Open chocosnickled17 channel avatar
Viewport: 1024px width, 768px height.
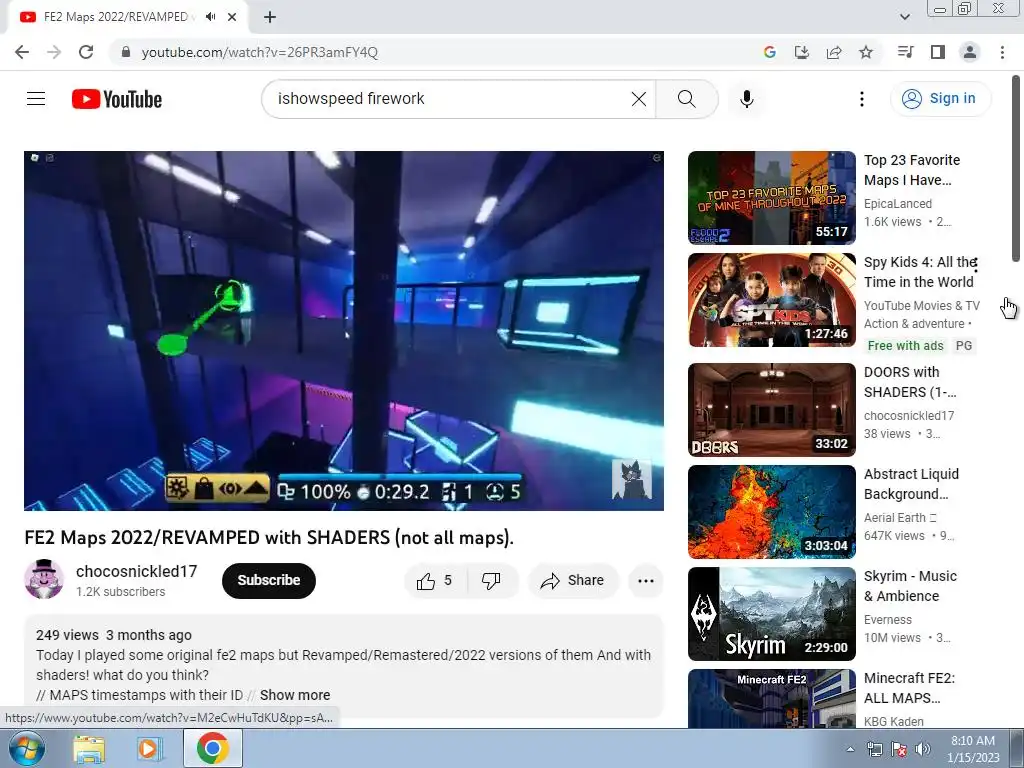pos(44,579)
